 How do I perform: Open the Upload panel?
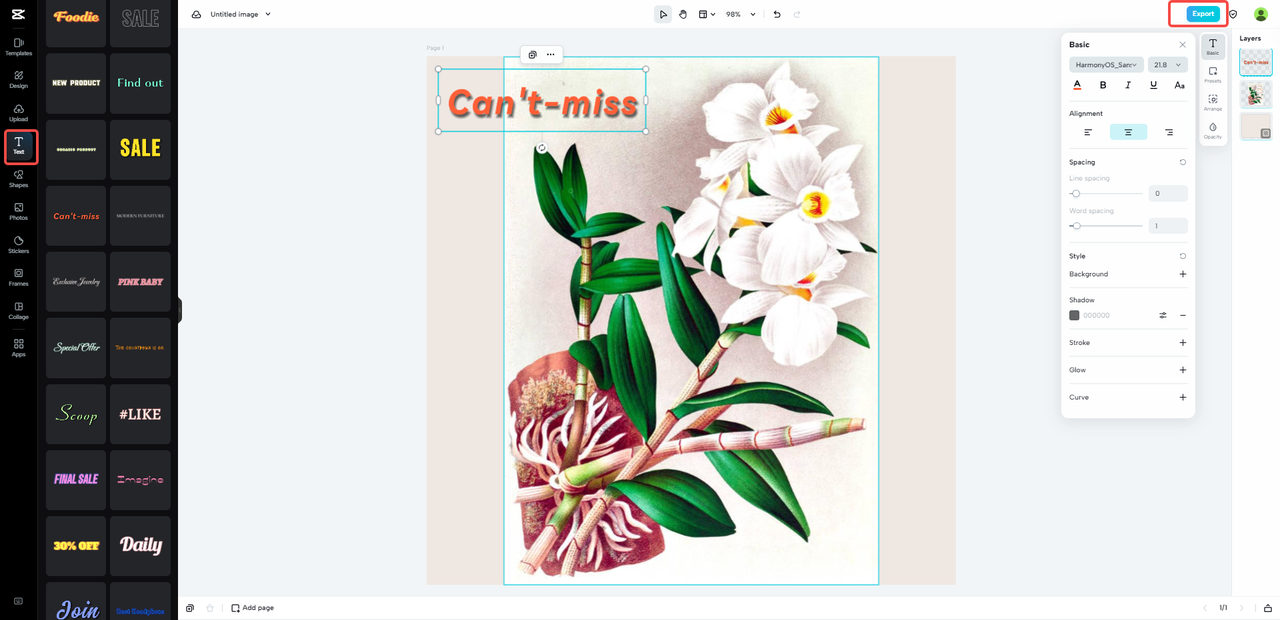(x=18, y=113)
